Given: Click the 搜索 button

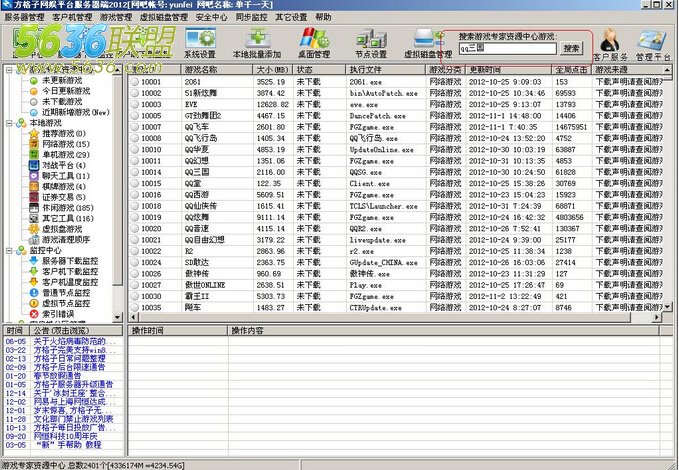Looking at the screenshot, I should point(571,49).
